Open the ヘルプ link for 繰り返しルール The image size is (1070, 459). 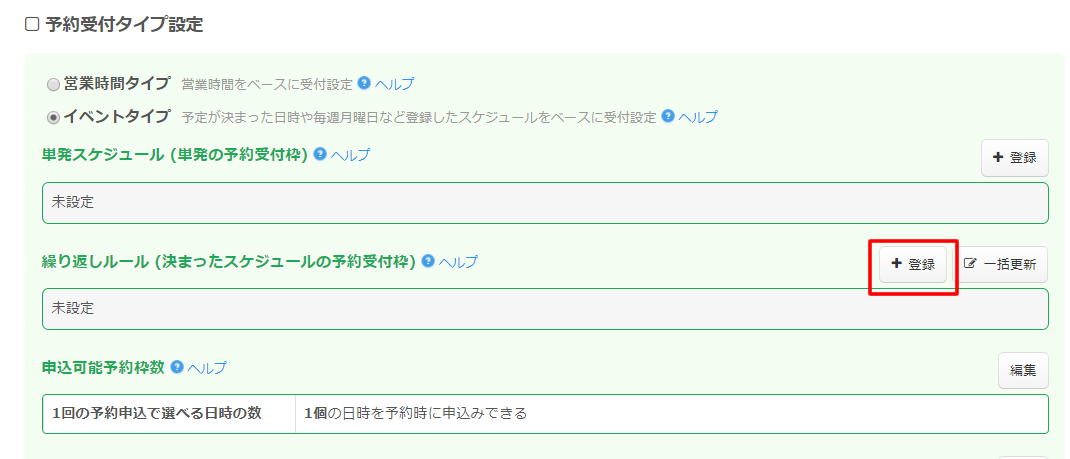point(458,261)
